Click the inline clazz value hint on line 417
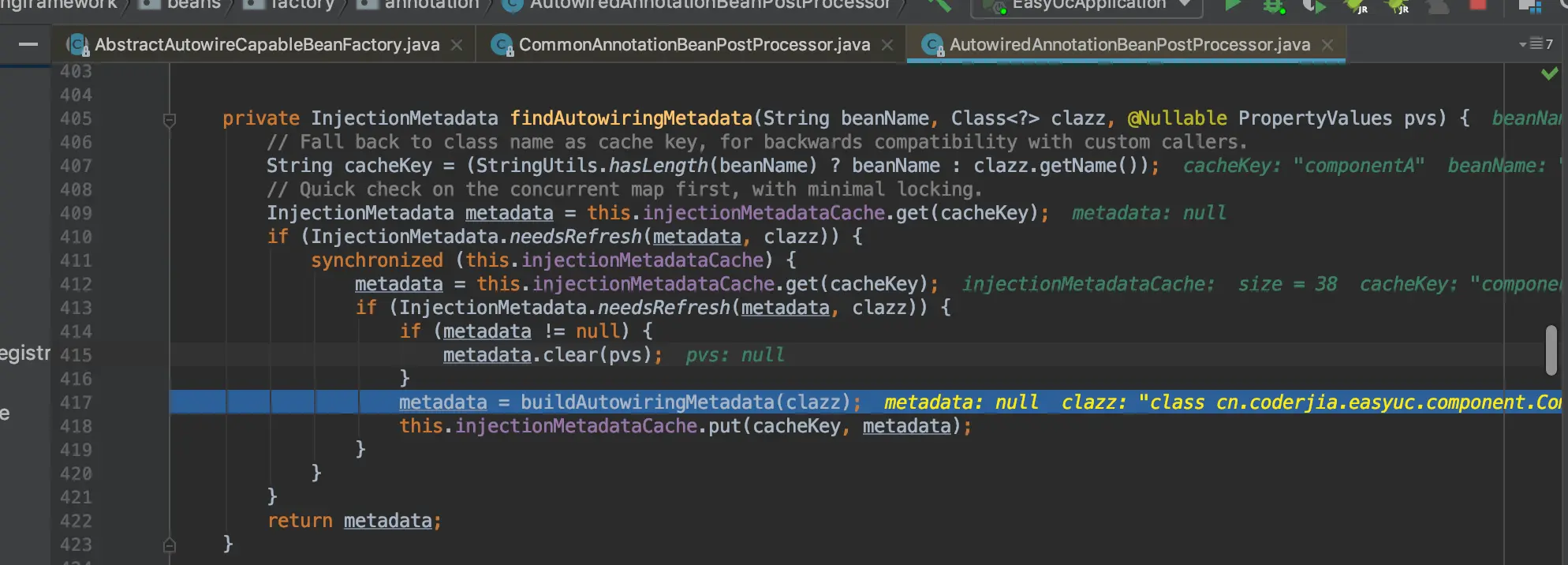1568x565 pixels. pyautogui.click(x=1310, y=402)
